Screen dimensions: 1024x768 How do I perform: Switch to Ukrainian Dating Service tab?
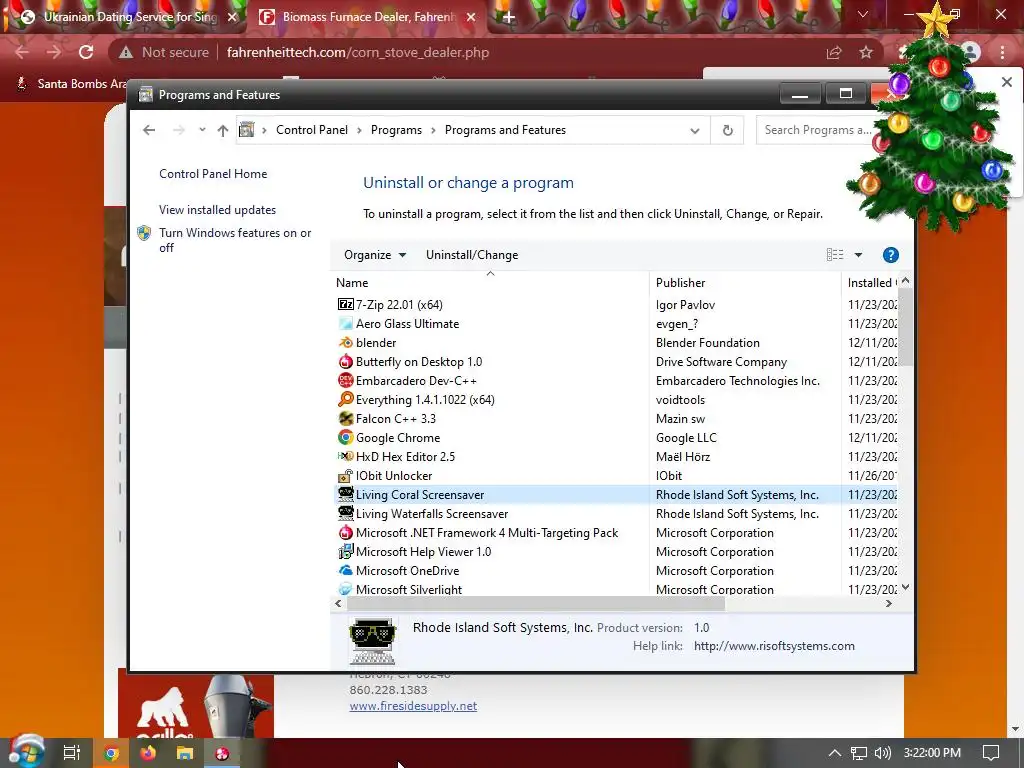tap(124, 17)
